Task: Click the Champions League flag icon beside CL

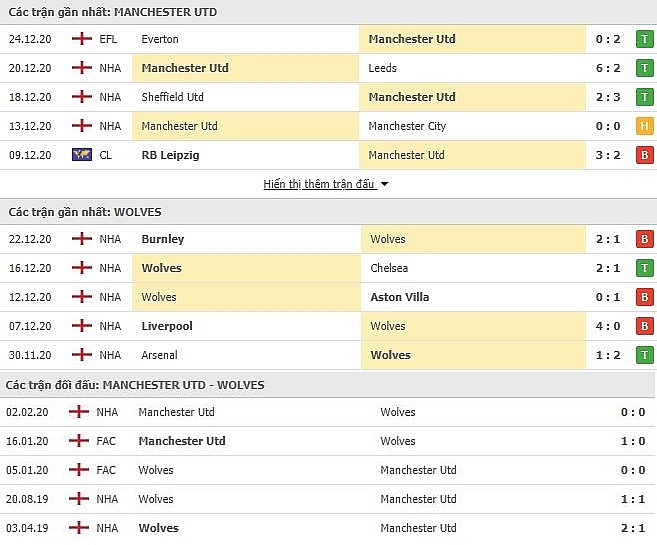Action: [82, 155]
